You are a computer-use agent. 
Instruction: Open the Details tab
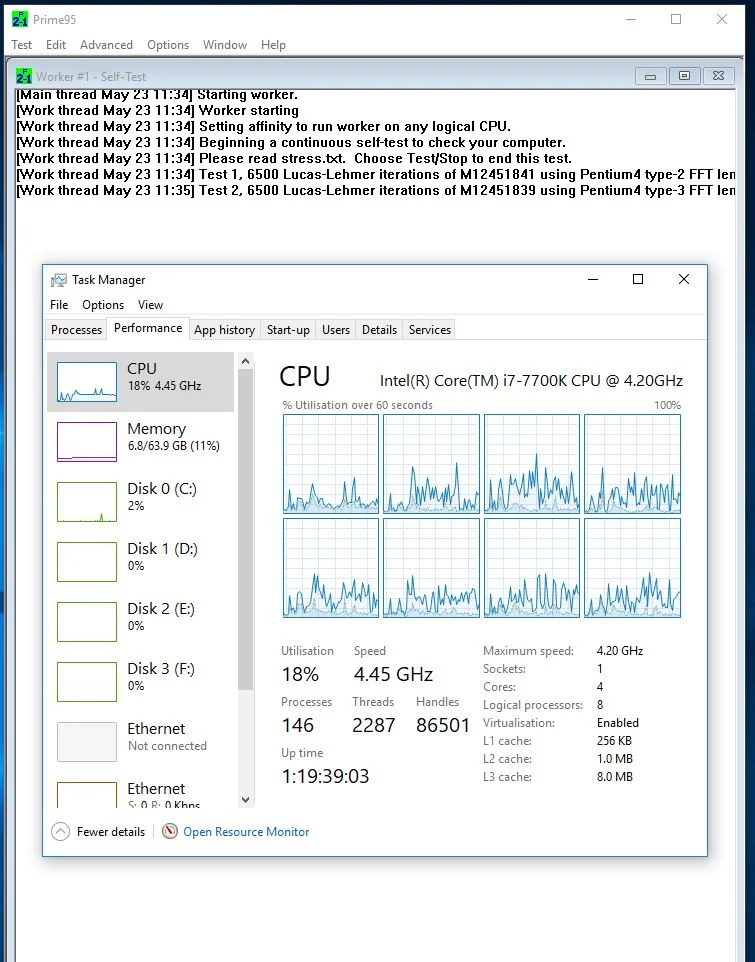(379, 329)
